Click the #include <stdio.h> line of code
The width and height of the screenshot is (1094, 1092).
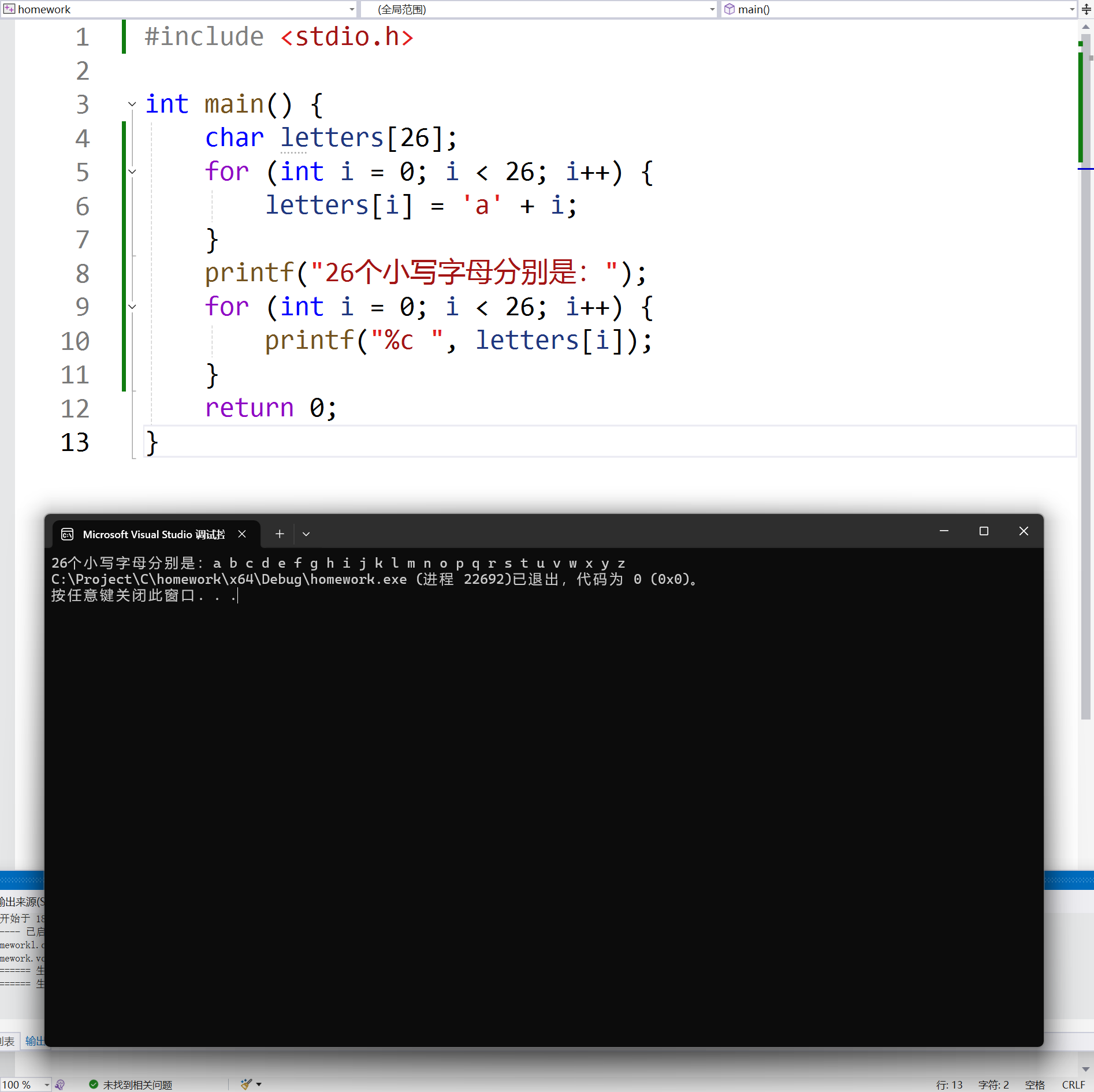coord(279,37)
